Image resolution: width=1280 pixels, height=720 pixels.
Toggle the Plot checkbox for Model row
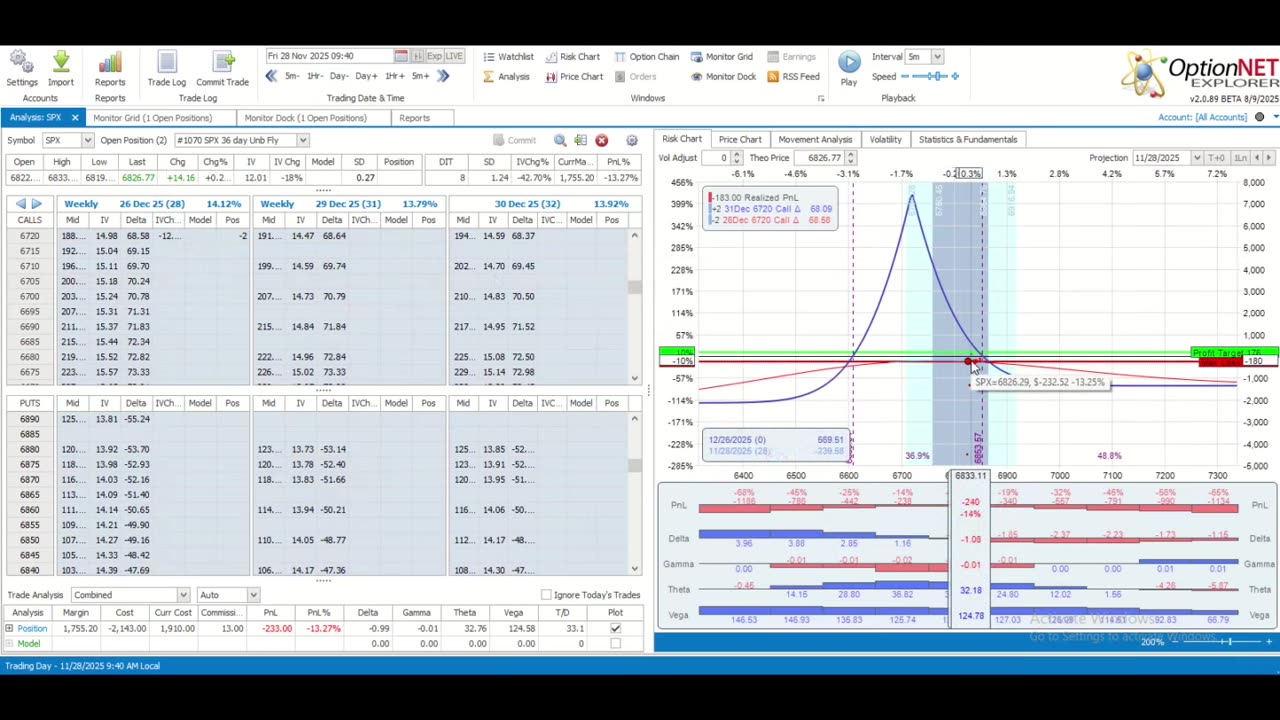[x=615, y=644]
